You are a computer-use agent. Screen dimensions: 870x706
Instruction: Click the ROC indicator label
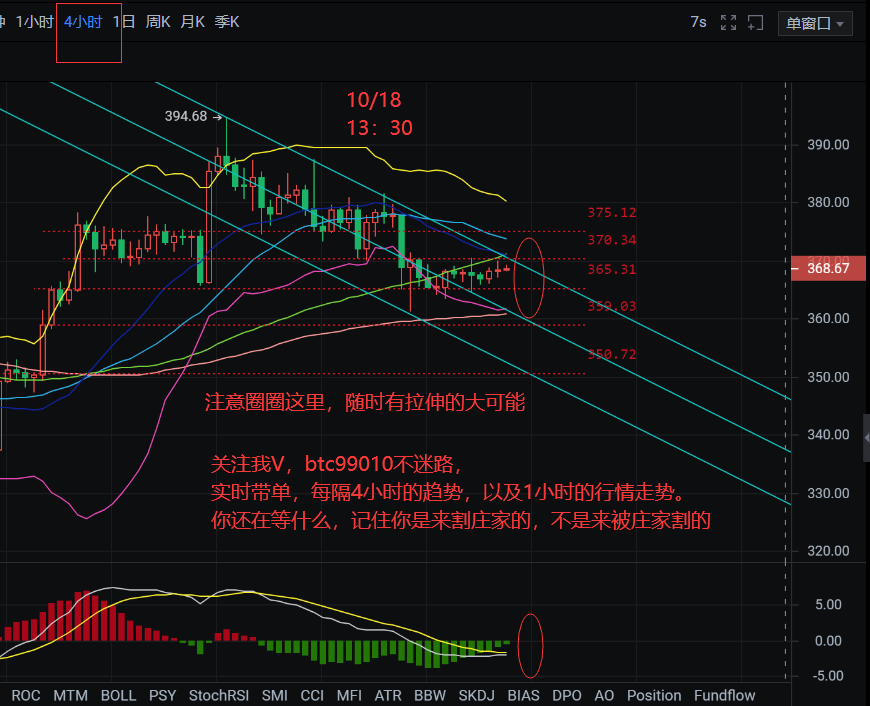pos(26,695)
